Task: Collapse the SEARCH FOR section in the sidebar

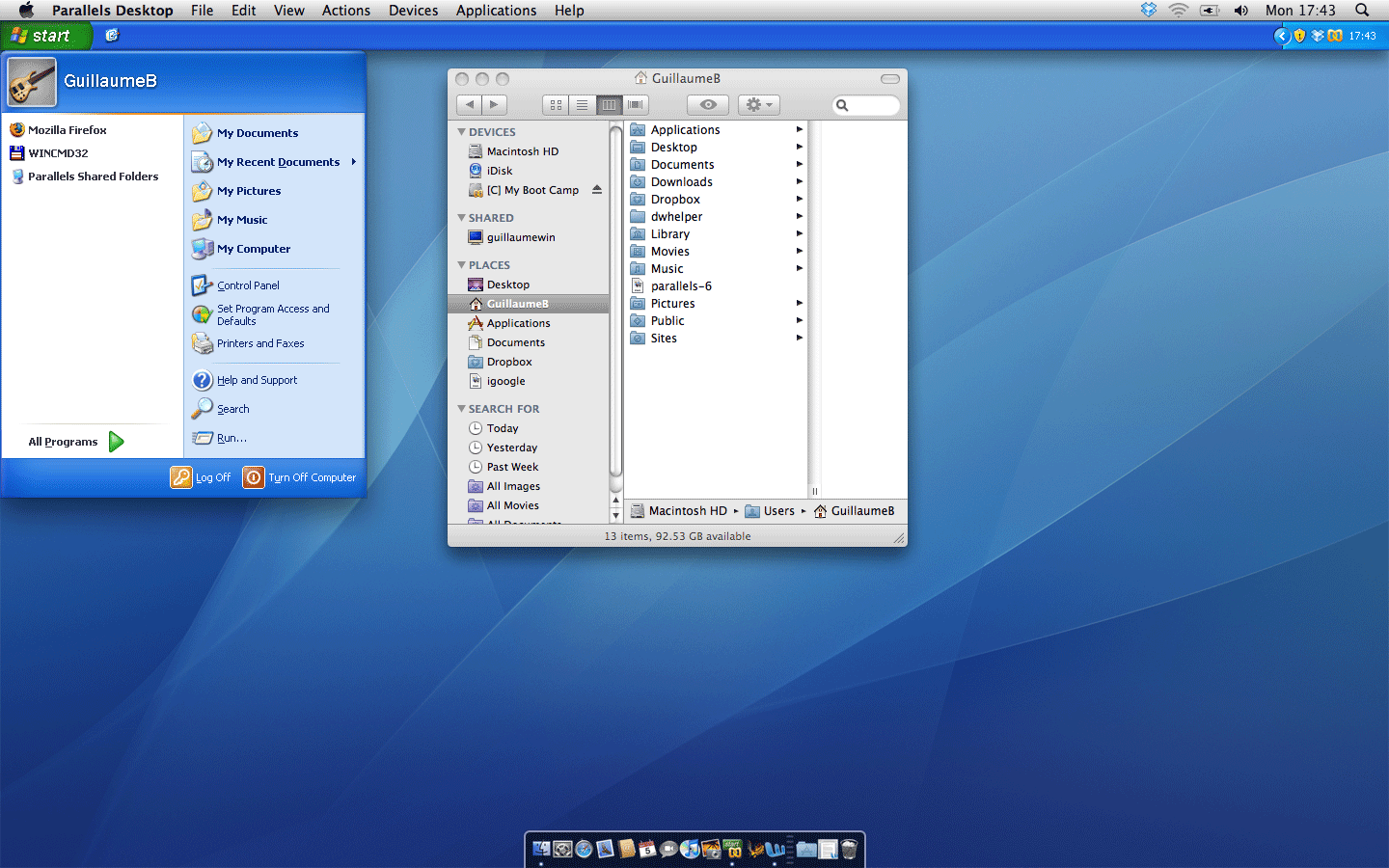Action: click(461, 409)
